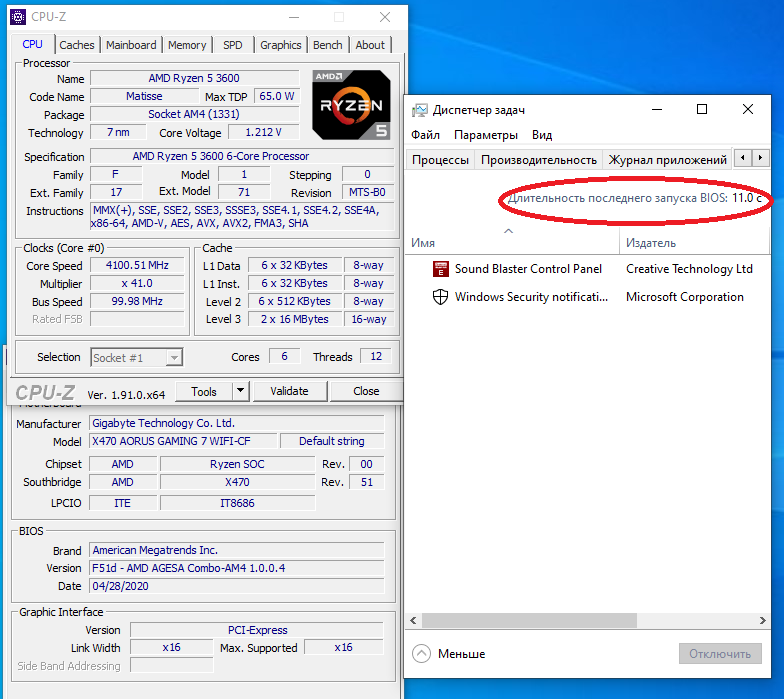Open the Memory tab
The width and height of the screenshot is (784, 699).
(x=187, y=45)
